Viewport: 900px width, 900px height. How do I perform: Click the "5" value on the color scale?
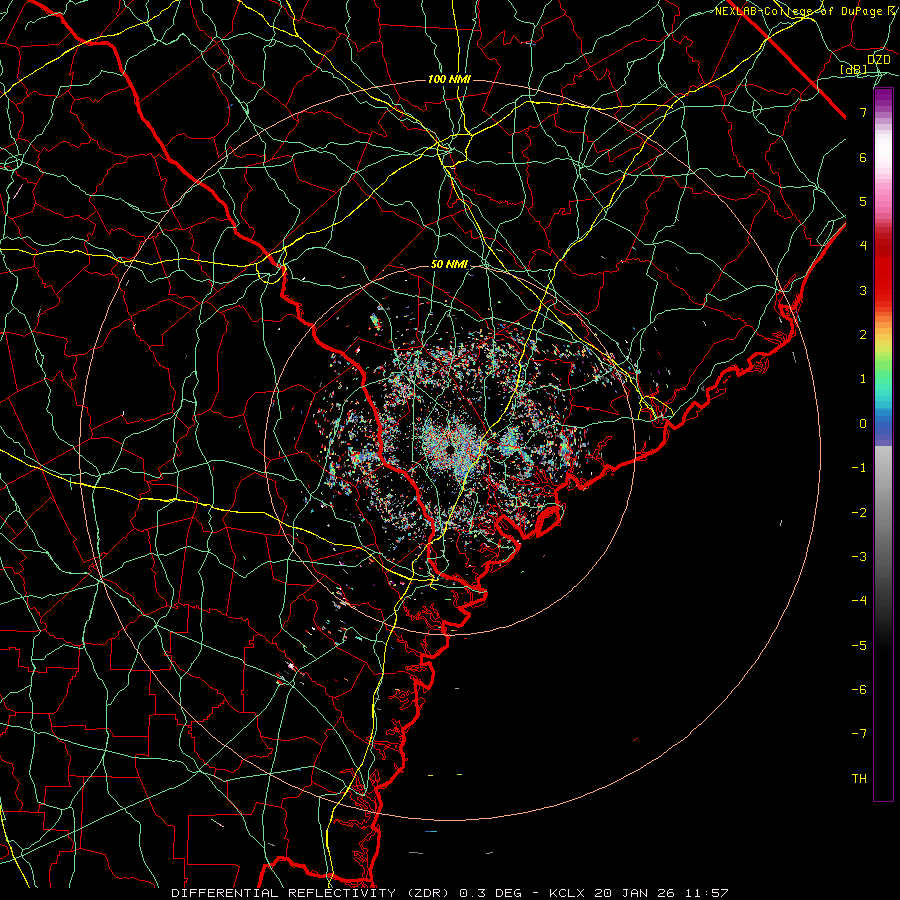click(863, 201)
